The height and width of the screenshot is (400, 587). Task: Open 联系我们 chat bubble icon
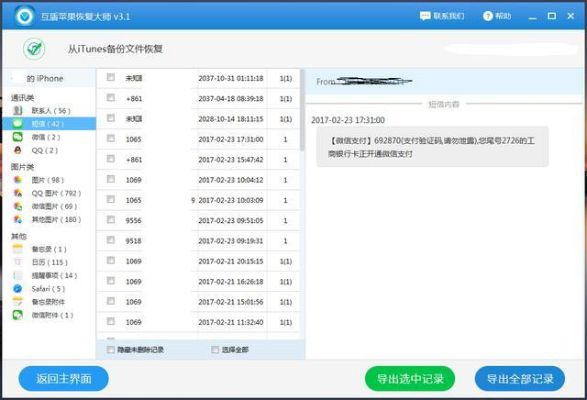[425, 16]
